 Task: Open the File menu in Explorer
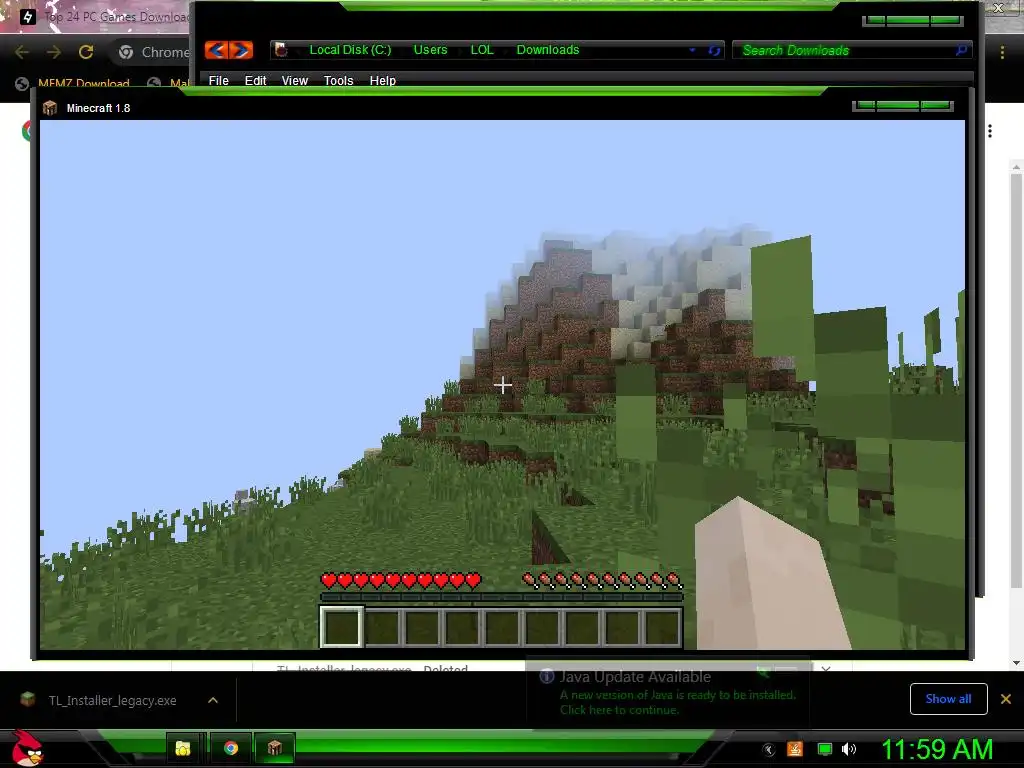[x=218, y=80]
